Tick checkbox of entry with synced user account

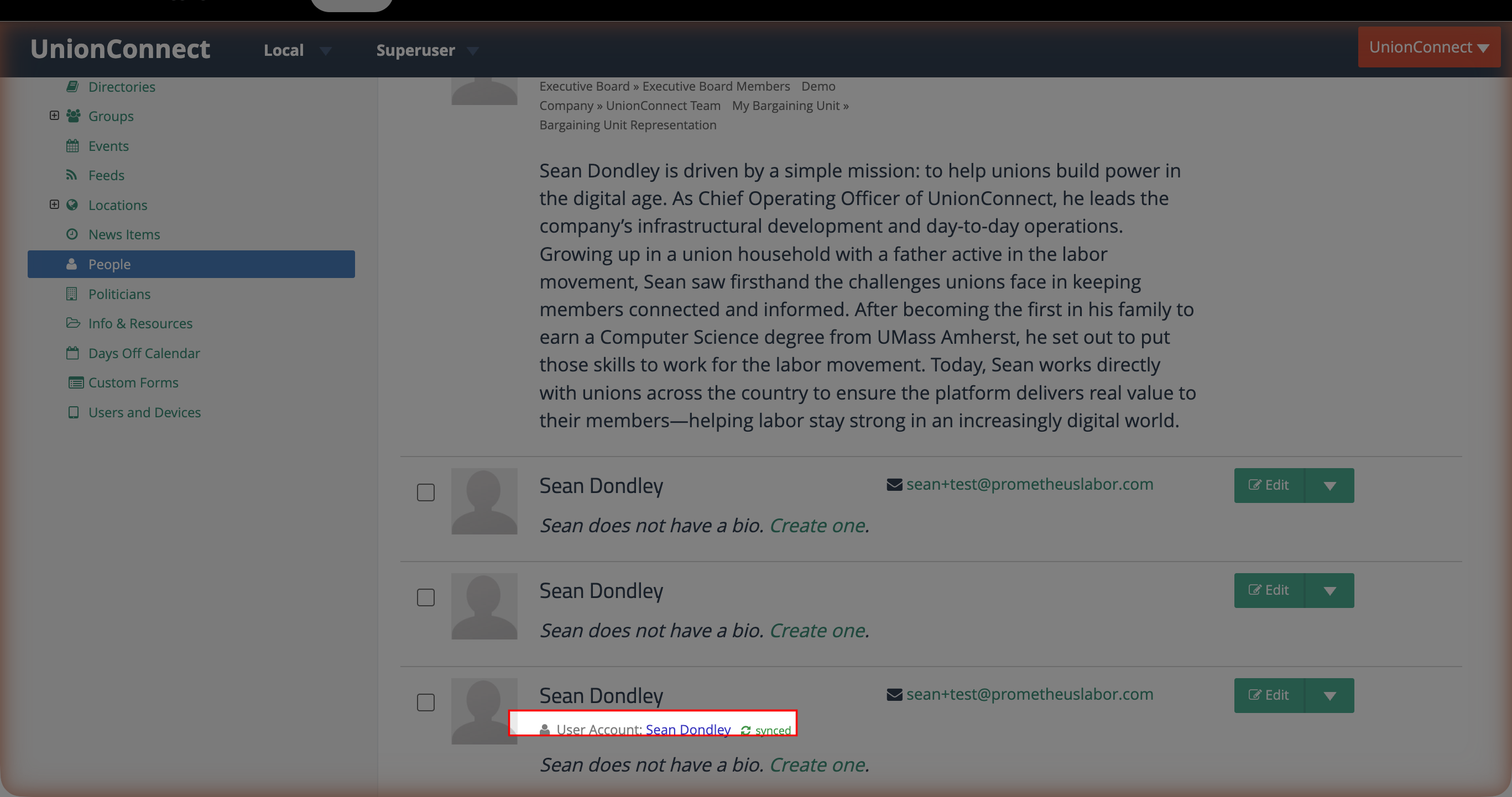425,702
